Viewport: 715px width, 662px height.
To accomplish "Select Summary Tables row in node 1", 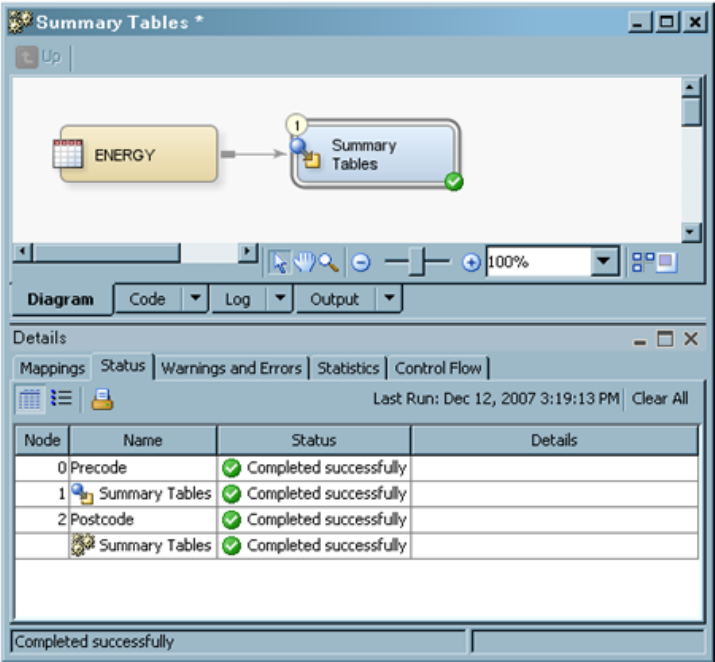I will [x=141, y=494].
